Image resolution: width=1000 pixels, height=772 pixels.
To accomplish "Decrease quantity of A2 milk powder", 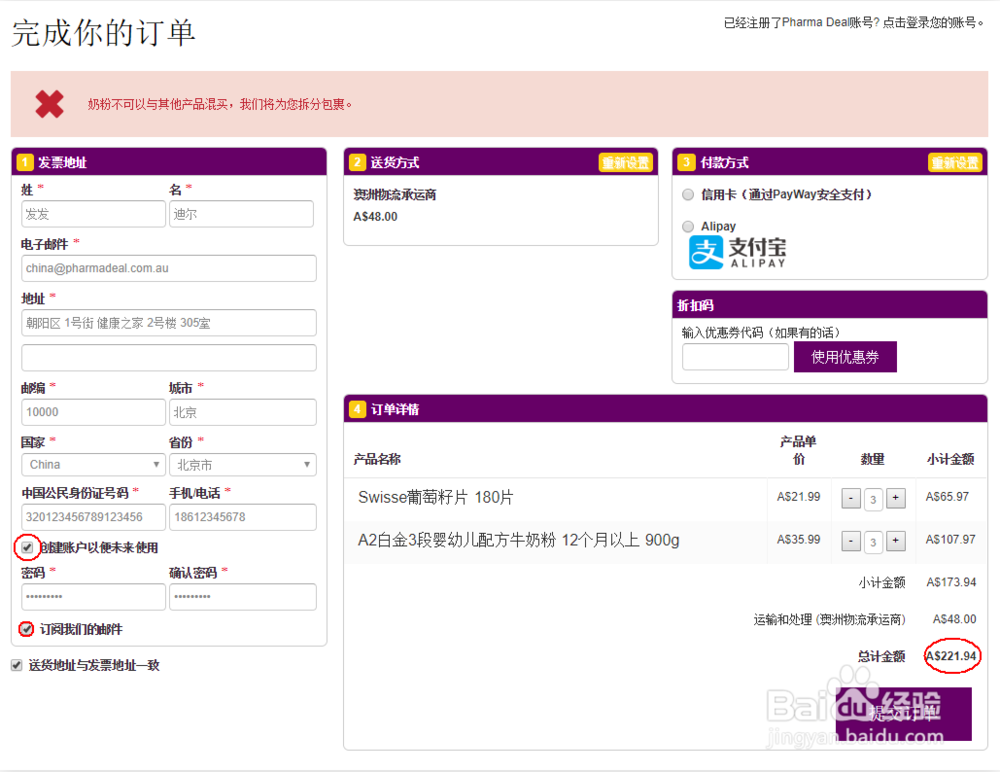I will (x=851, y=541).
